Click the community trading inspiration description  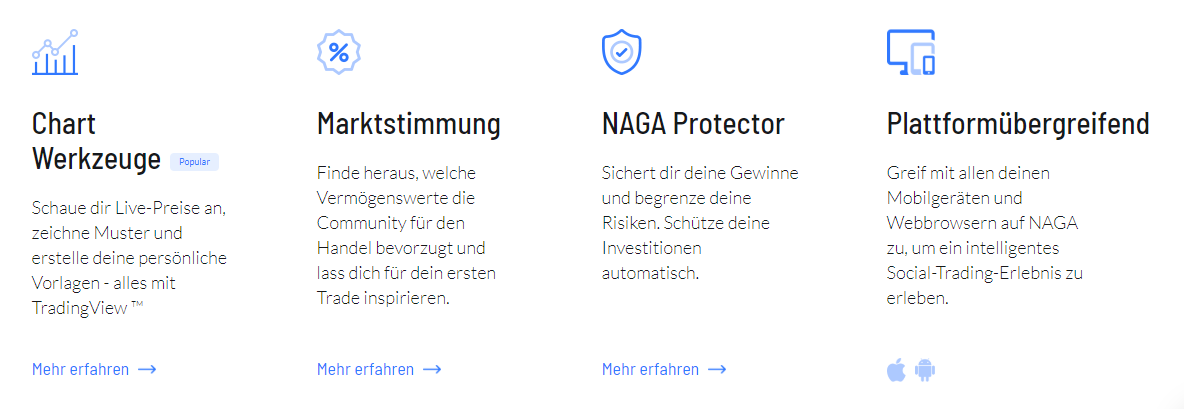click(x=406, y=235)
